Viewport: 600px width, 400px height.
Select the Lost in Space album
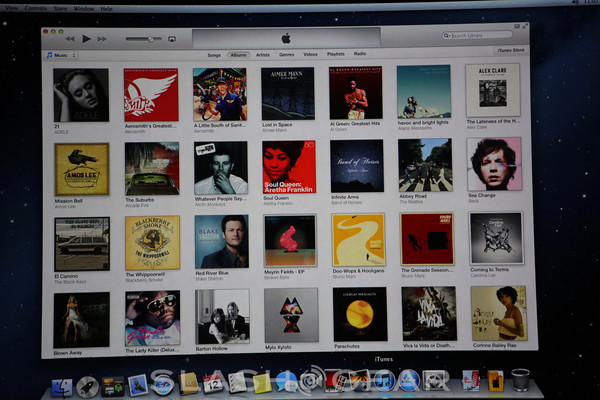point(288,93)
